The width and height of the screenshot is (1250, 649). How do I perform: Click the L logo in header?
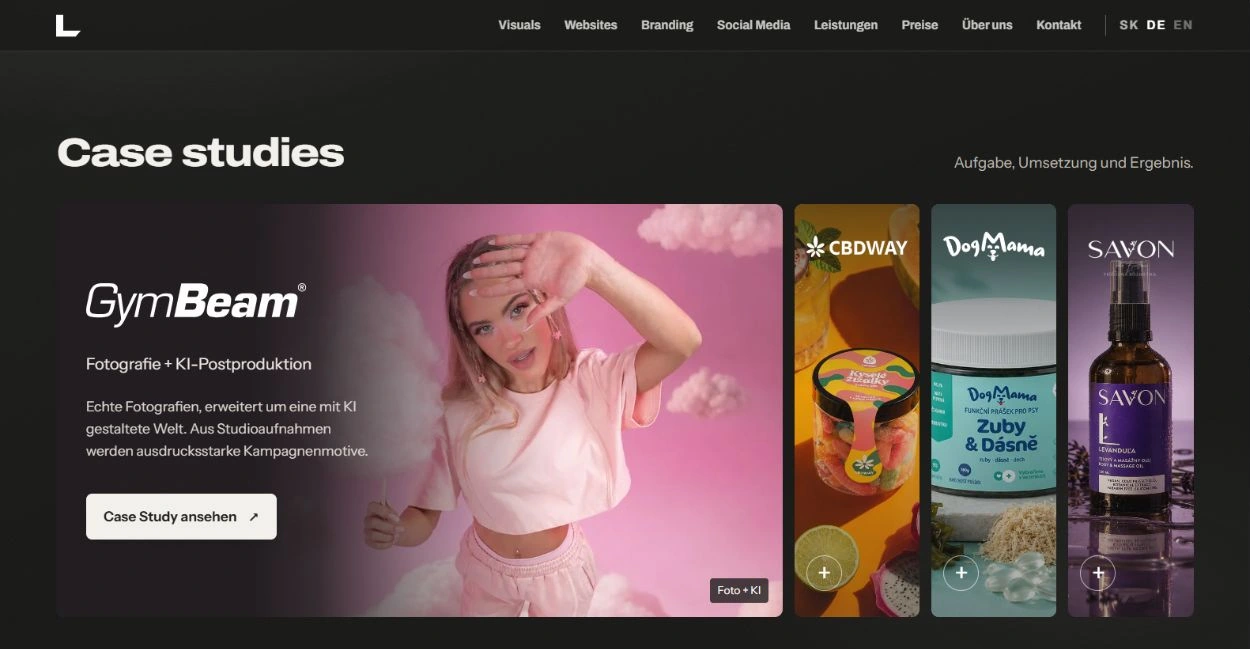(68, 25)
